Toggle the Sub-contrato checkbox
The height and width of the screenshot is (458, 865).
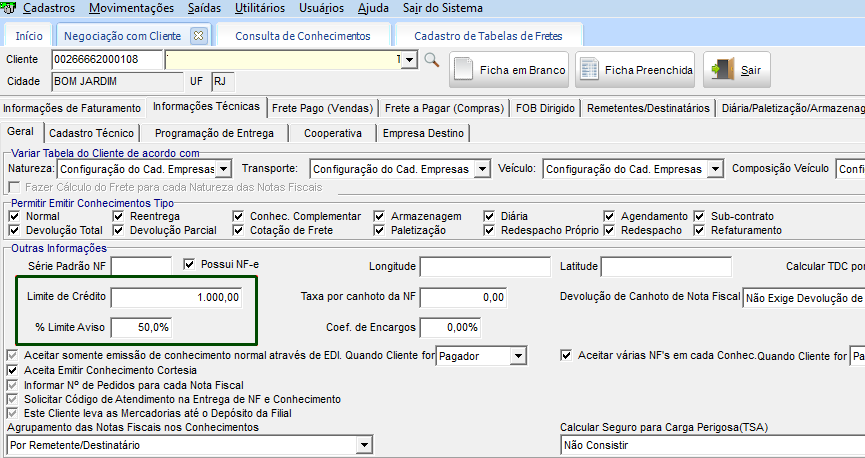(699, 216)
